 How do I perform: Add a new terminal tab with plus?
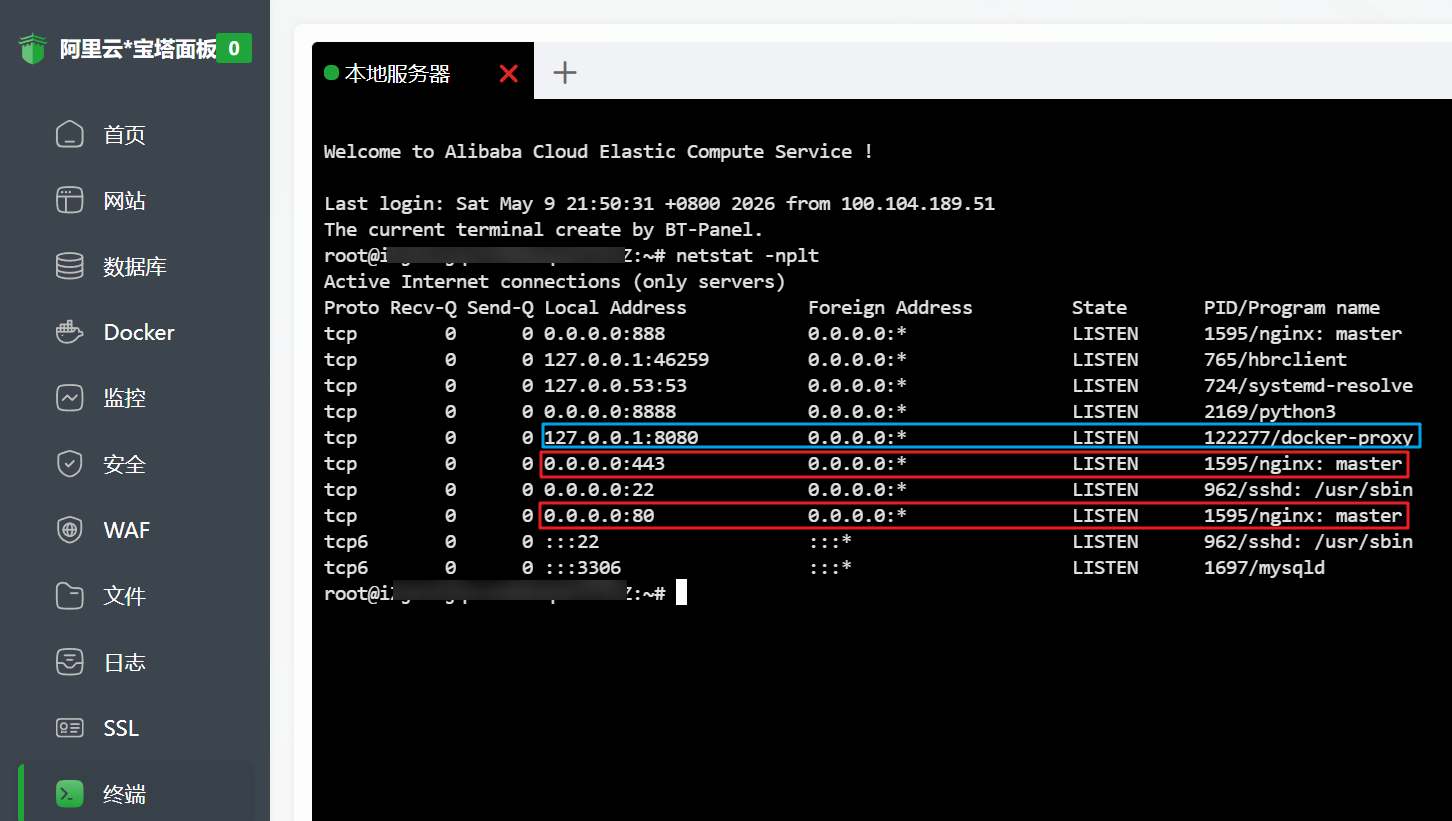tap(565, 72)
